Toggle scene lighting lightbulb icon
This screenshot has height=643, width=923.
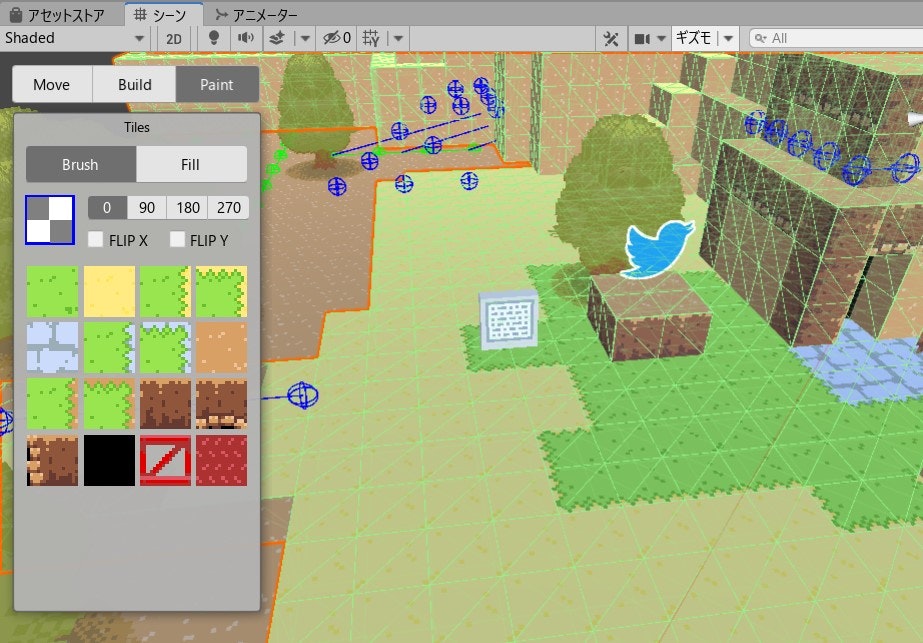point(214,38)
